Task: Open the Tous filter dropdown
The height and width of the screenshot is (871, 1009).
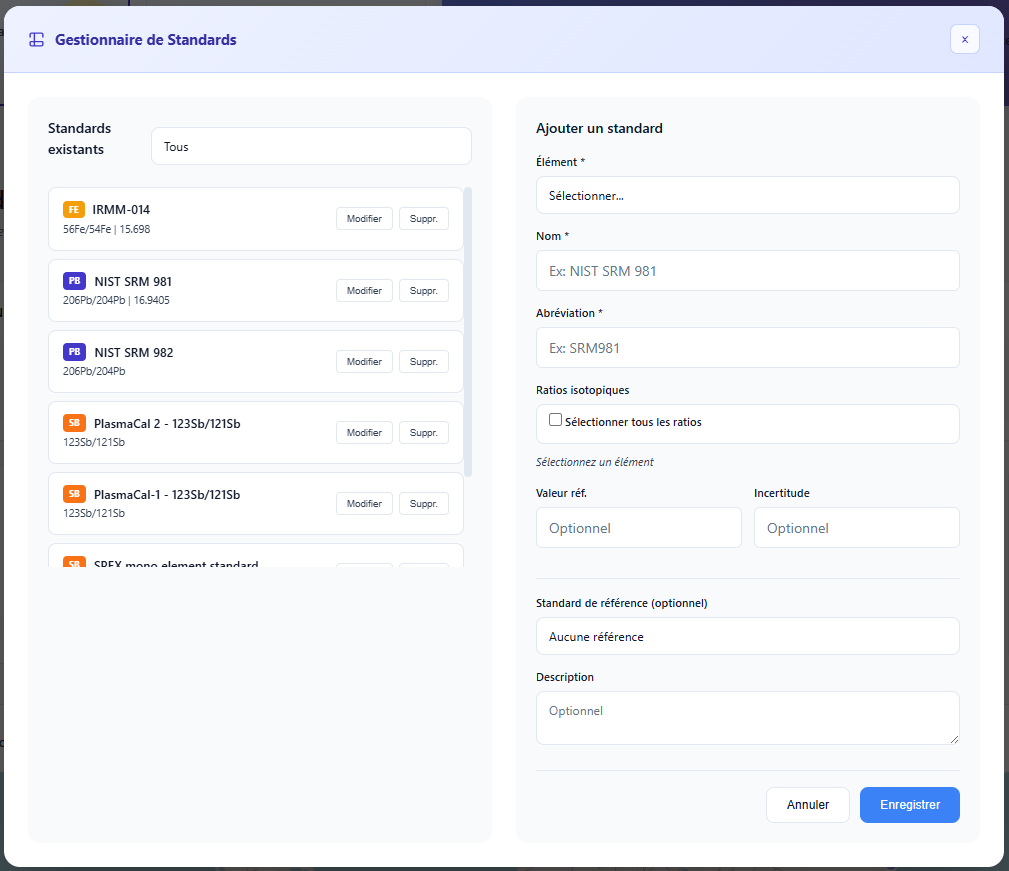Action: point(310,146)
